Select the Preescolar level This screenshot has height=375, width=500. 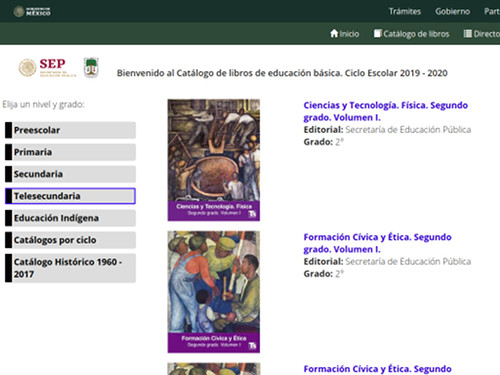tap(70, 130)
